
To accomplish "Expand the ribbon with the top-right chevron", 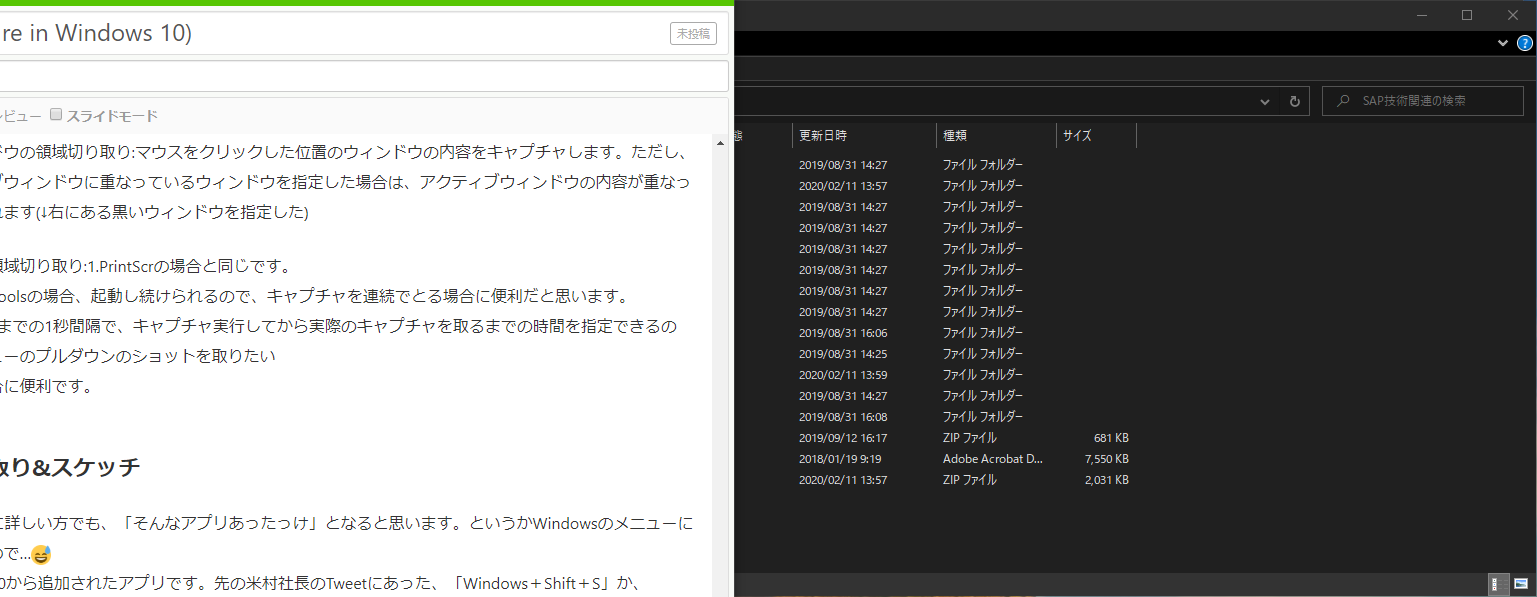I will click(1502, 42).
